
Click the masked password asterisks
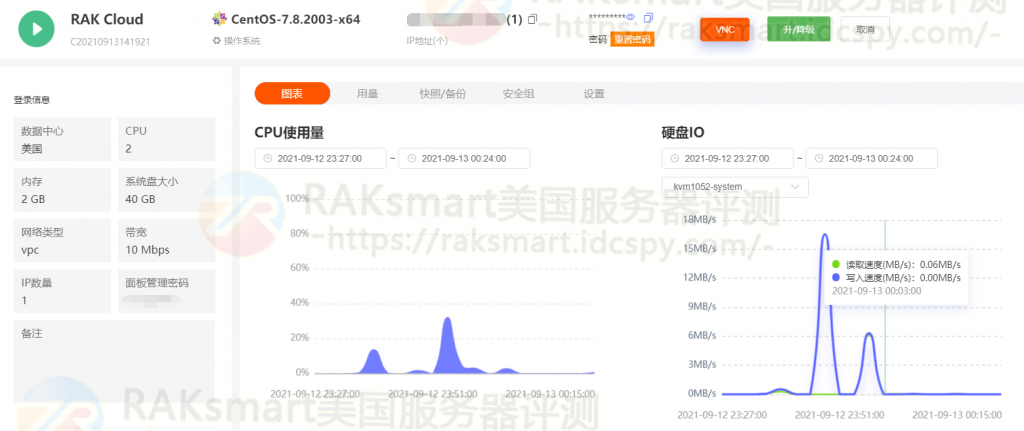607,17
